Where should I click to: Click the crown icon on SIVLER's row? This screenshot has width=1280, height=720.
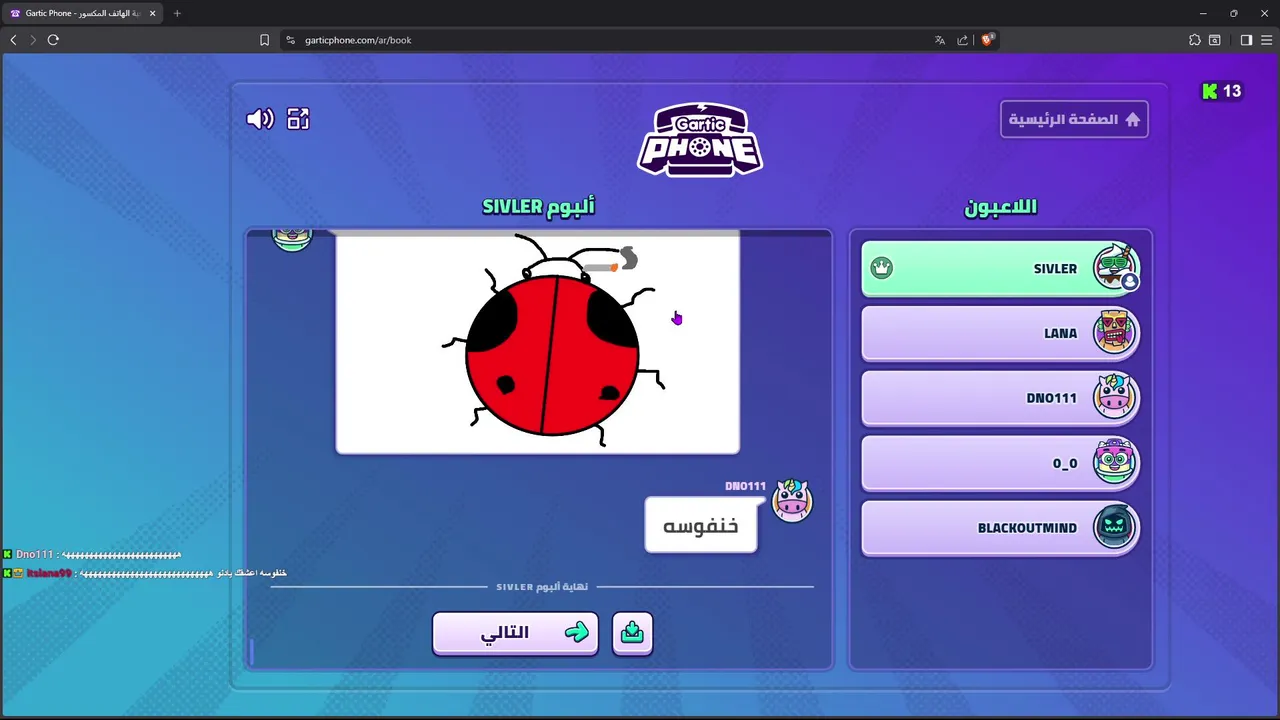point(881,268)
